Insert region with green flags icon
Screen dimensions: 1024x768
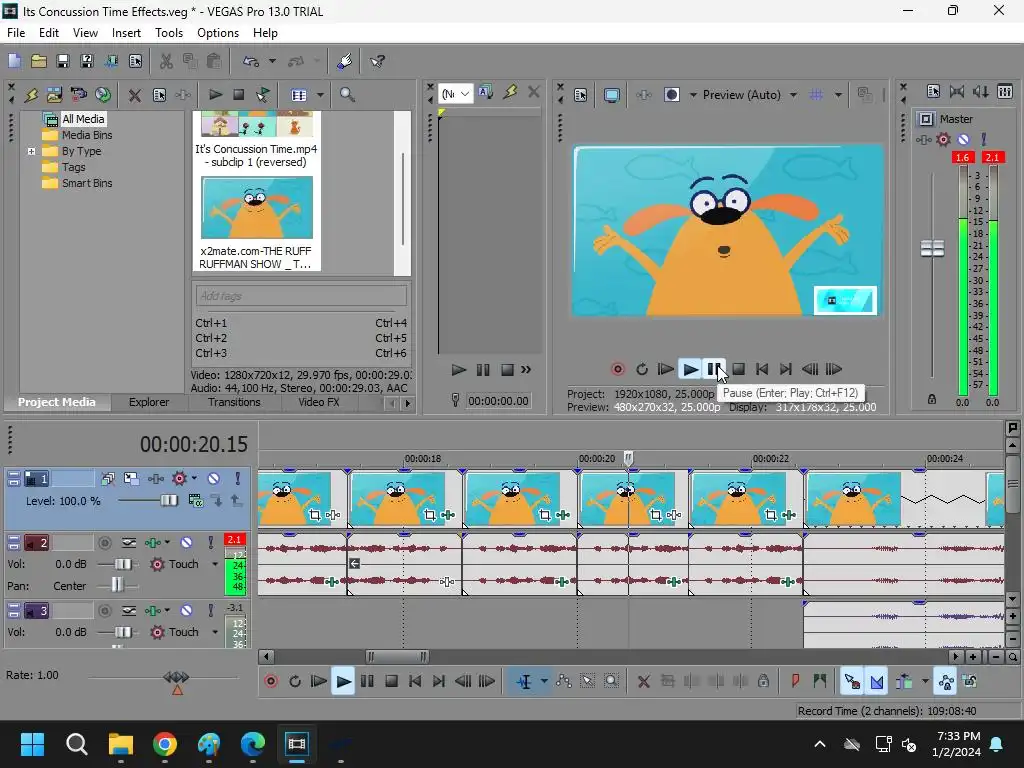click(820, 681)
